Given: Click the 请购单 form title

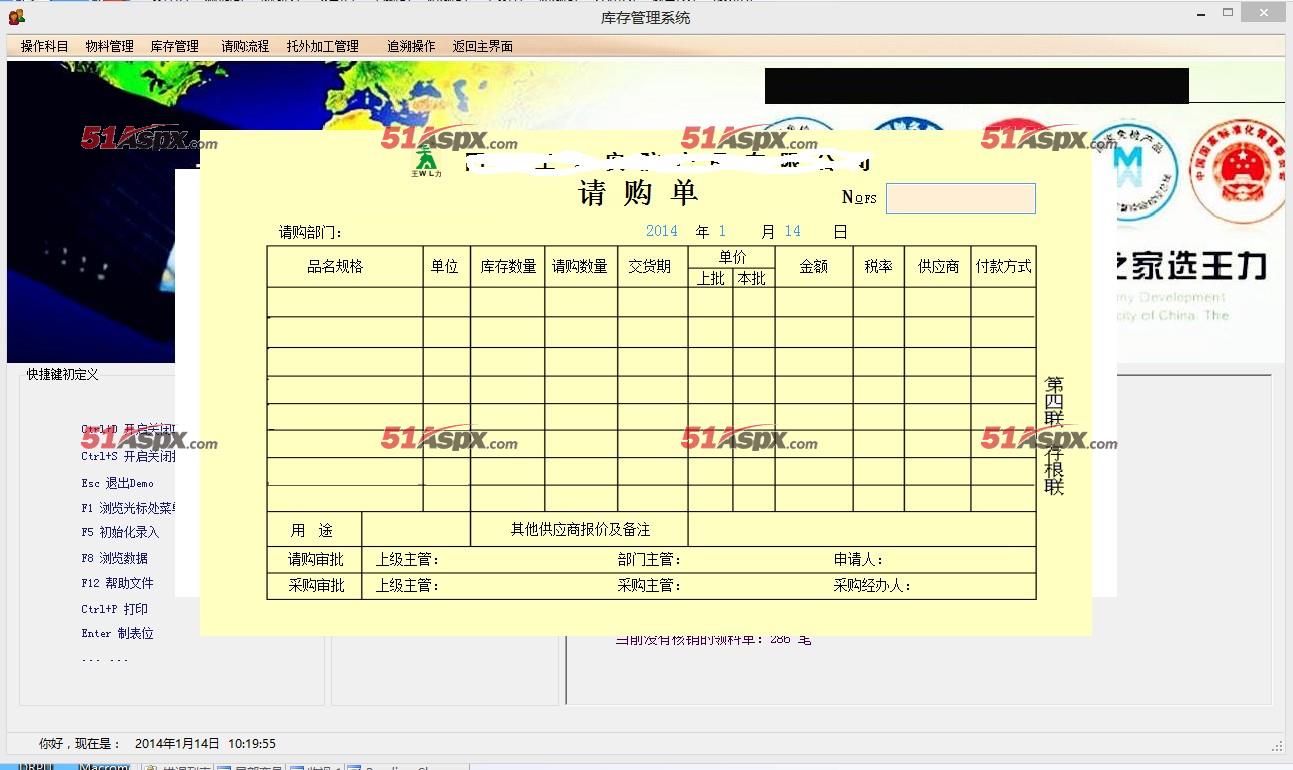Looking at the screenshot, I should click(639, 193).
